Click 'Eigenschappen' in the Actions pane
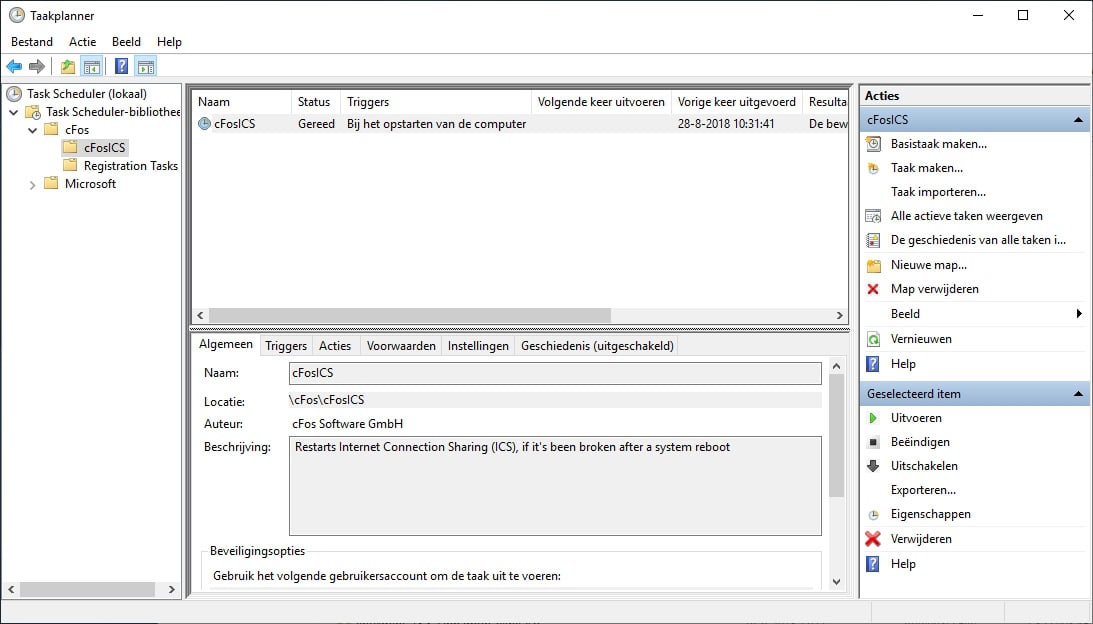The height and width of the screenshot is (624, 1093). (931, 513)
